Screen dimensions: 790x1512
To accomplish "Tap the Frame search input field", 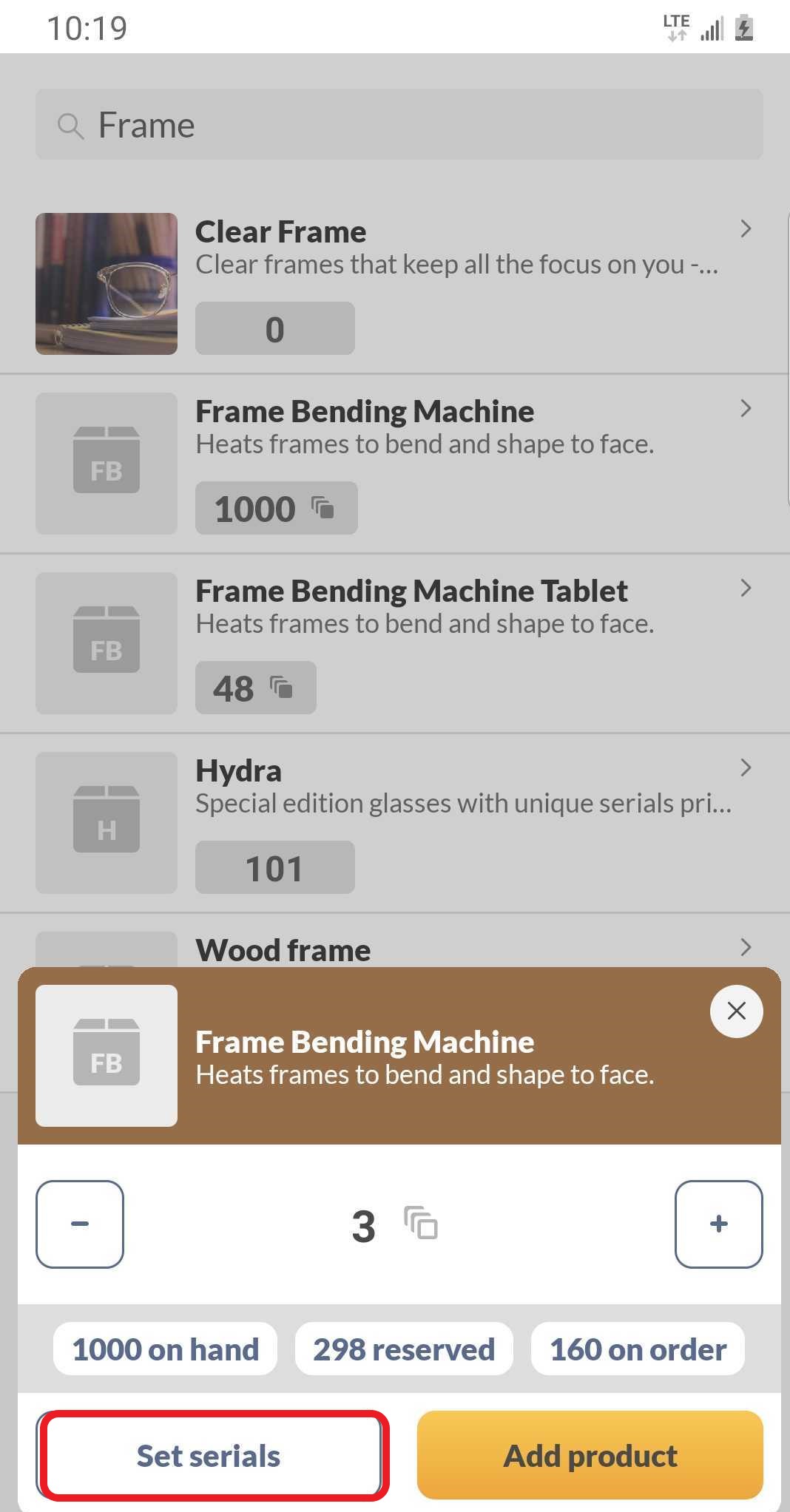I will click(x=399, y=125).
